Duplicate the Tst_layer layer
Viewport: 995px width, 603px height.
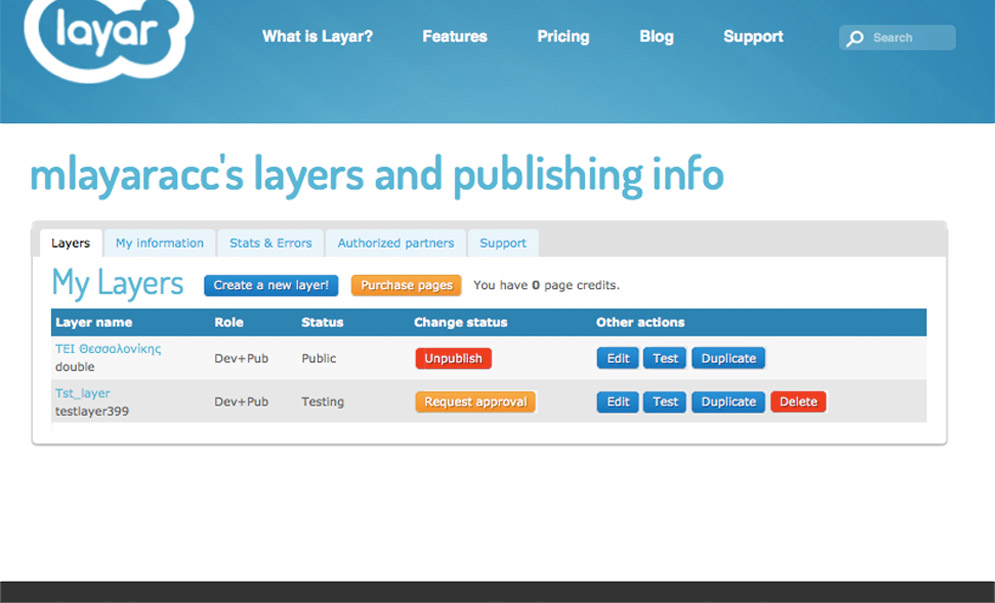click(x=728, y=402)
